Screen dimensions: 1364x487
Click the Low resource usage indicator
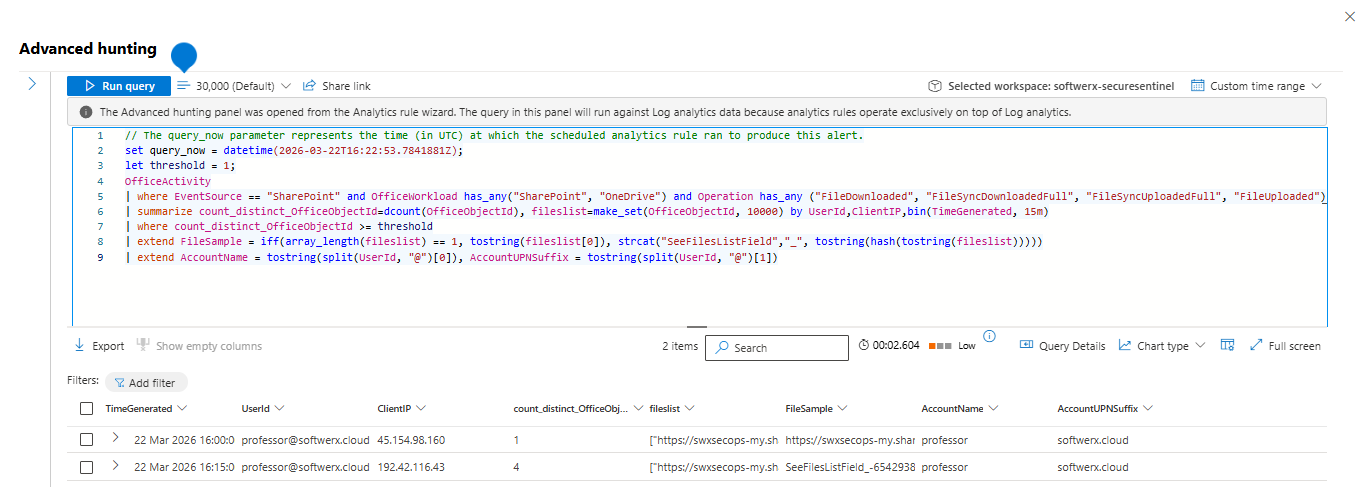pyautogui.click(x=952, y=345)
